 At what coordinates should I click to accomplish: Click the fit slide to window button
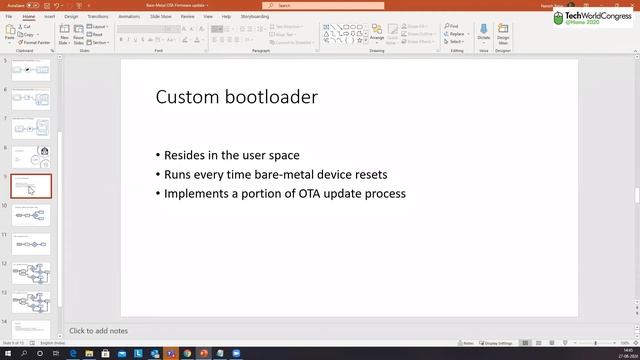636,343
